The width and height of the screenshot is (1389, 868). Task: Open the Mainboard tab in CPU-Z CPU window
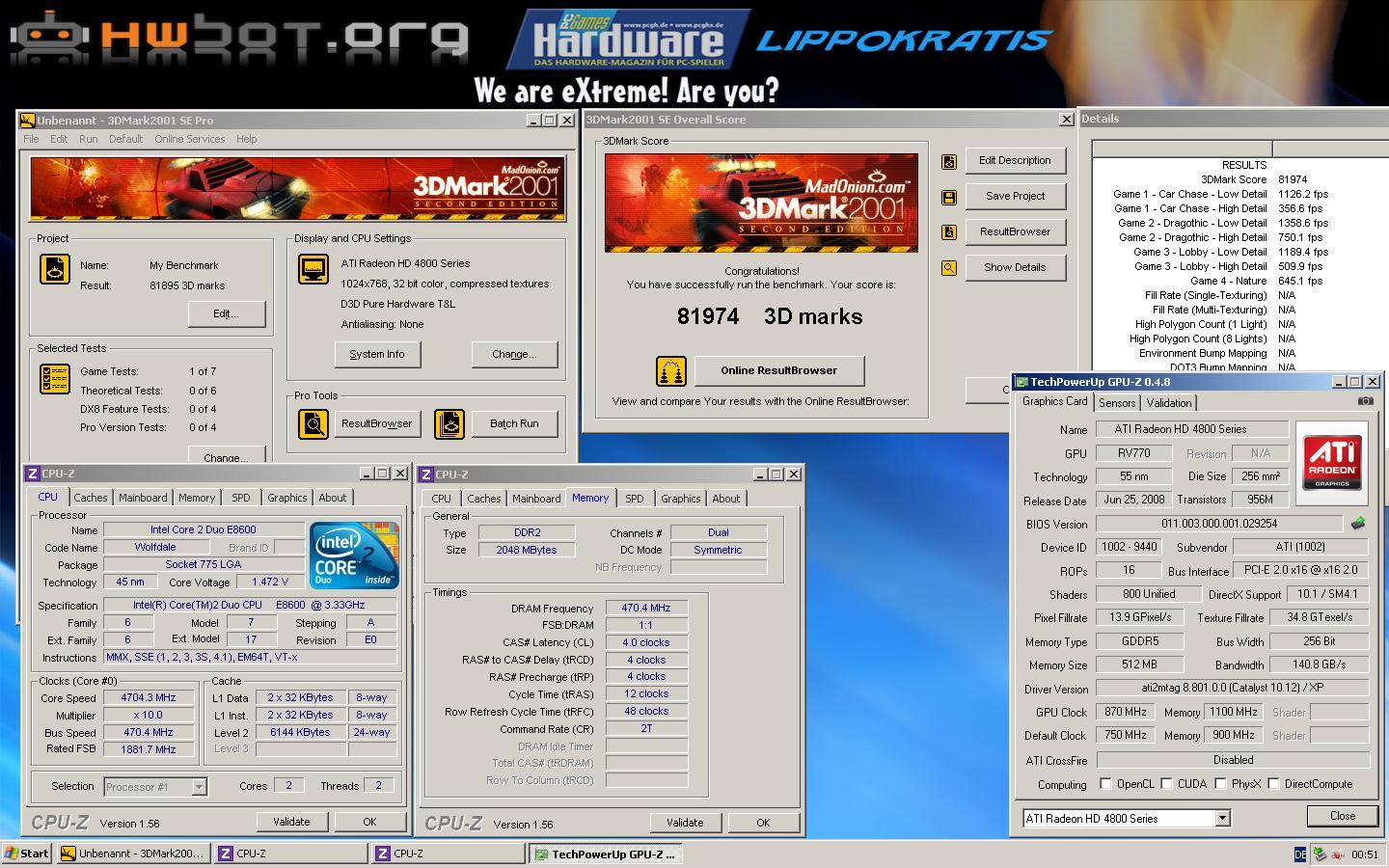(143, 498)
